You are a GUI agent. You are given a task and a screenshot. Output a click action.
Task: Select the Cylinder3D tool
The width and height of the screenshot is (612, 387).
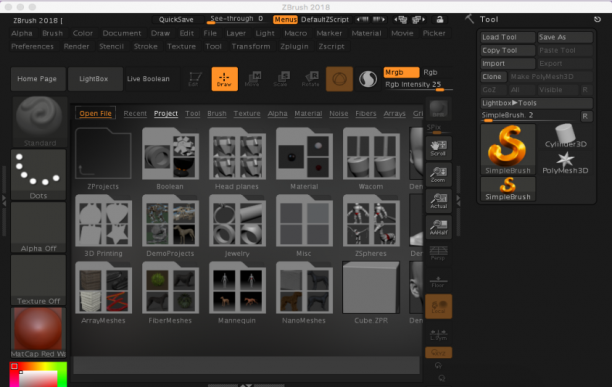(x=565, y=135)
